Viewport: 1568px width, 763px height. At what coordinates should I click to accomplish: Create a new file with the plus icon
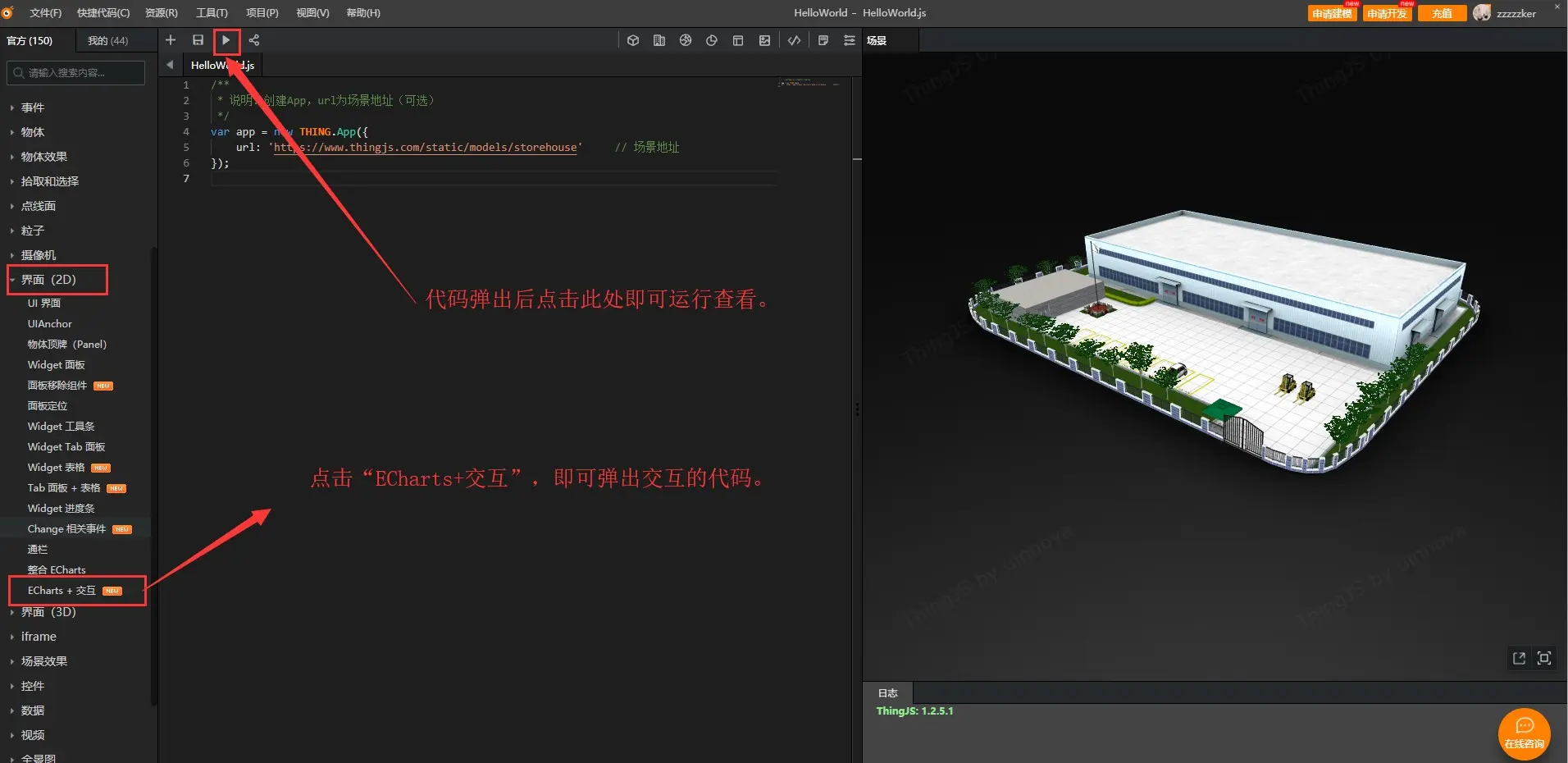[x=171, y=40]
